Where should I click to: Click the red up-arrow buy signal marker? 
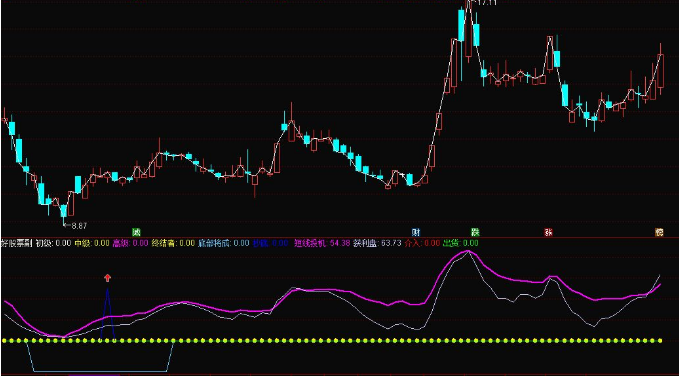(107, 278)
